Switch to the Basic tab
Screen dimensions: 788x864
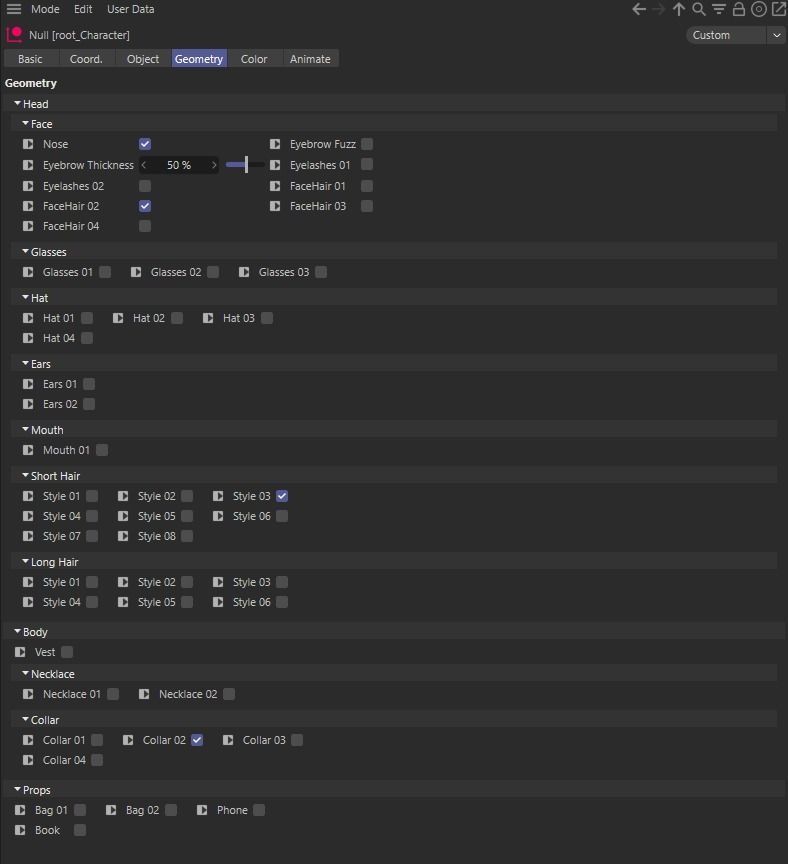click(x=30, y=58)
